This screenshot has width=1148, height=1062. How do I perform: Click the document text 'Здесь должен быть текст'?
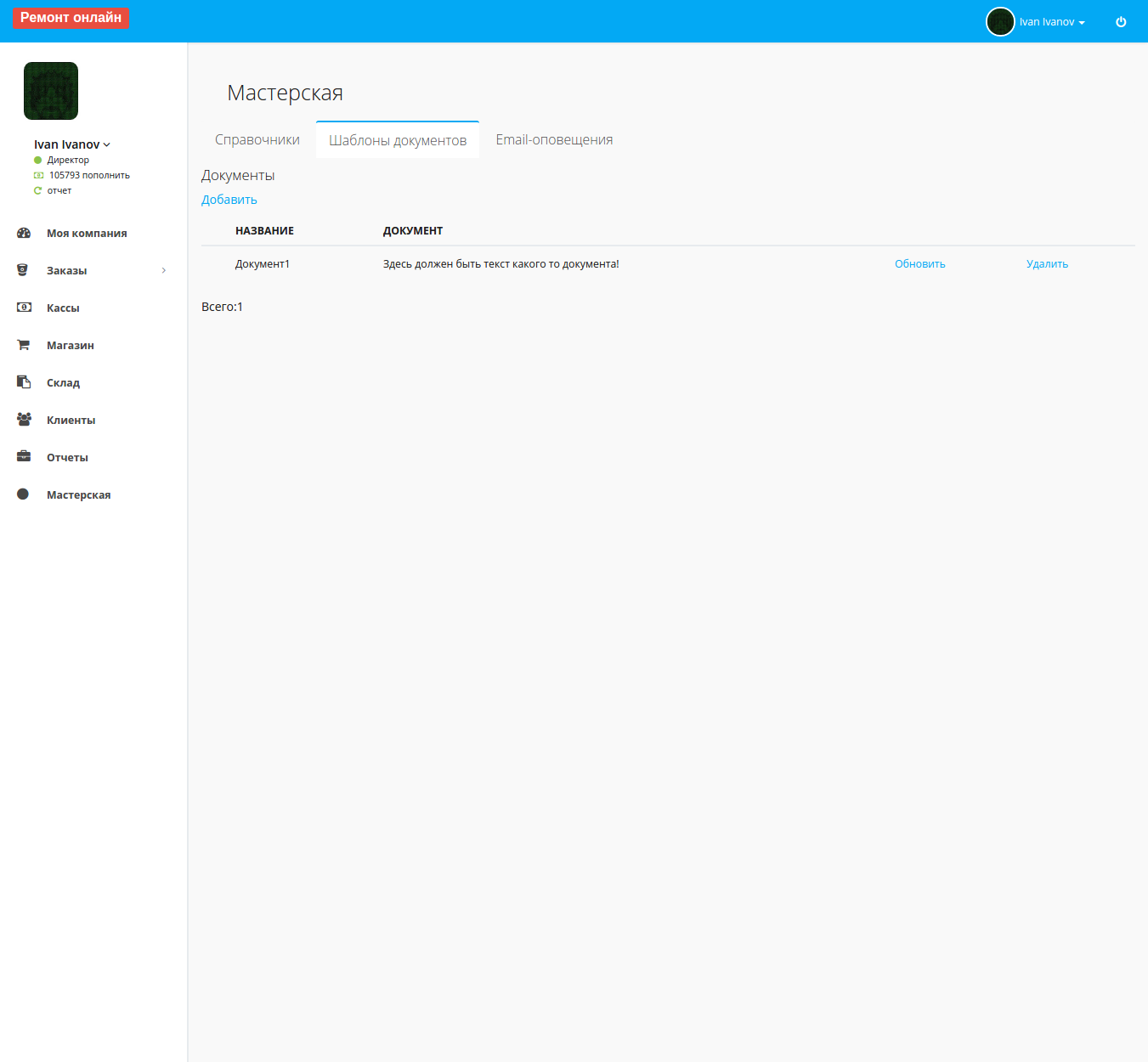pyautogui.click(x=501, y=264)
